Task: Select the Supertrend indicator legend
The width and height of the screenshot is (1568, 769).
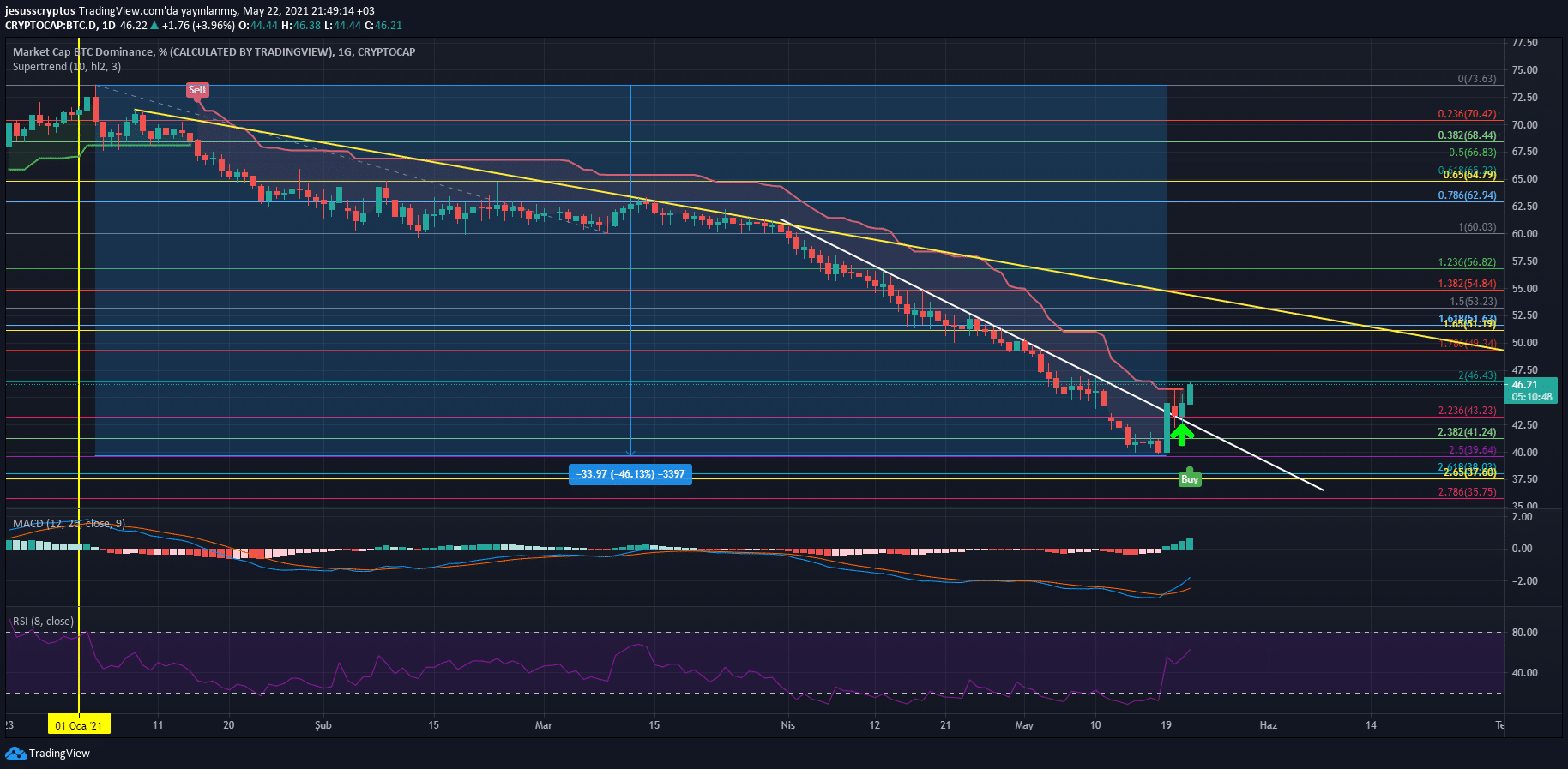Action: point(67,67)
